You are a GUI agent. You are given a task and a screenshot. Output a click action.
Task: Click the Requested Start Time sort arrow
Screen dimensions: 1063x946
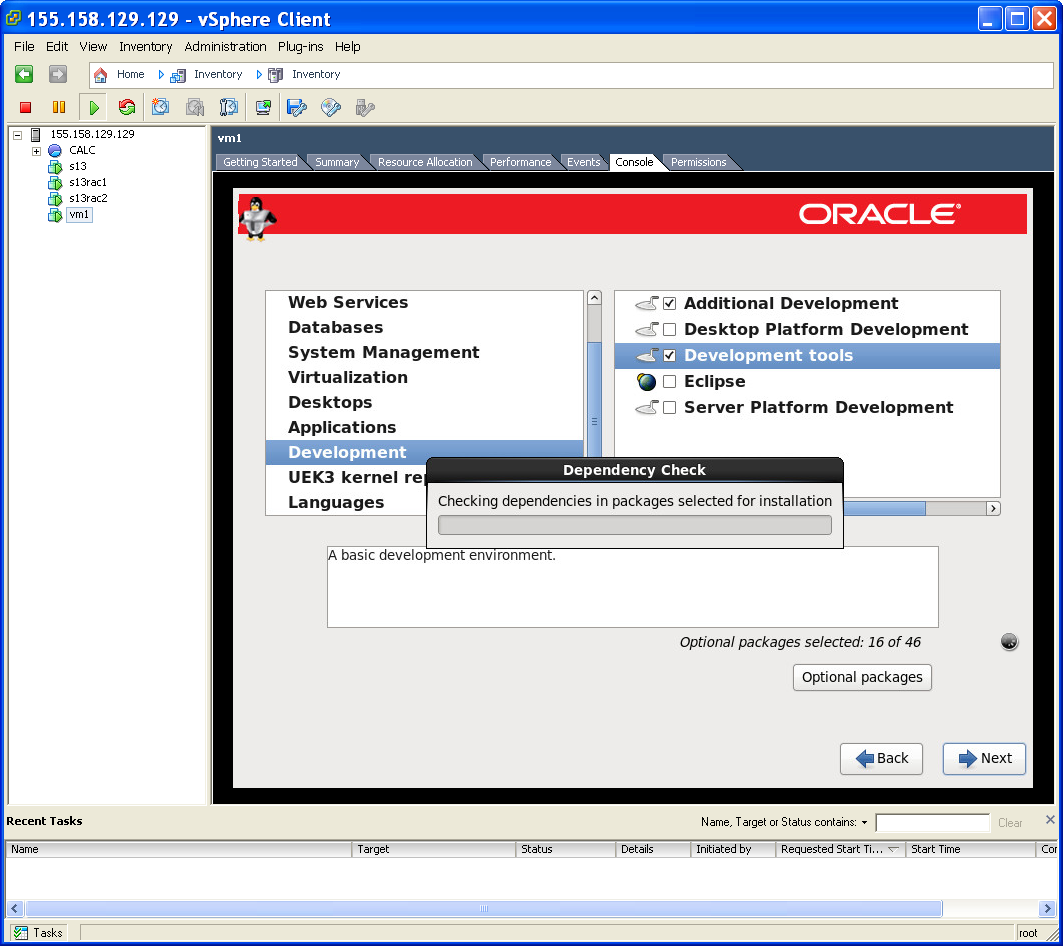coord(894,849)
